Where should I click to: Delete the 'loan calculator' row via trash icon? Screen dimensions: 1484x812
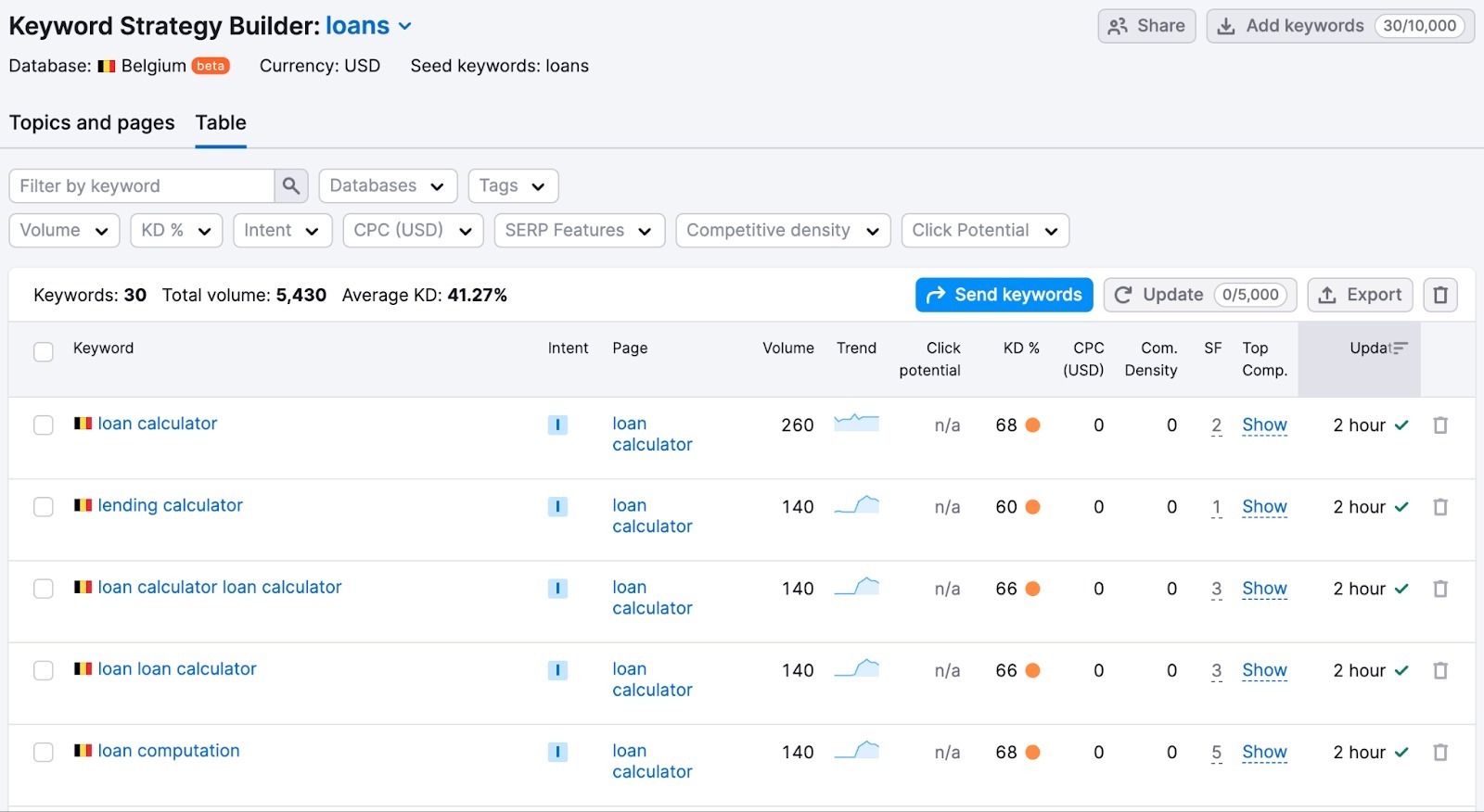[1440, 425]
